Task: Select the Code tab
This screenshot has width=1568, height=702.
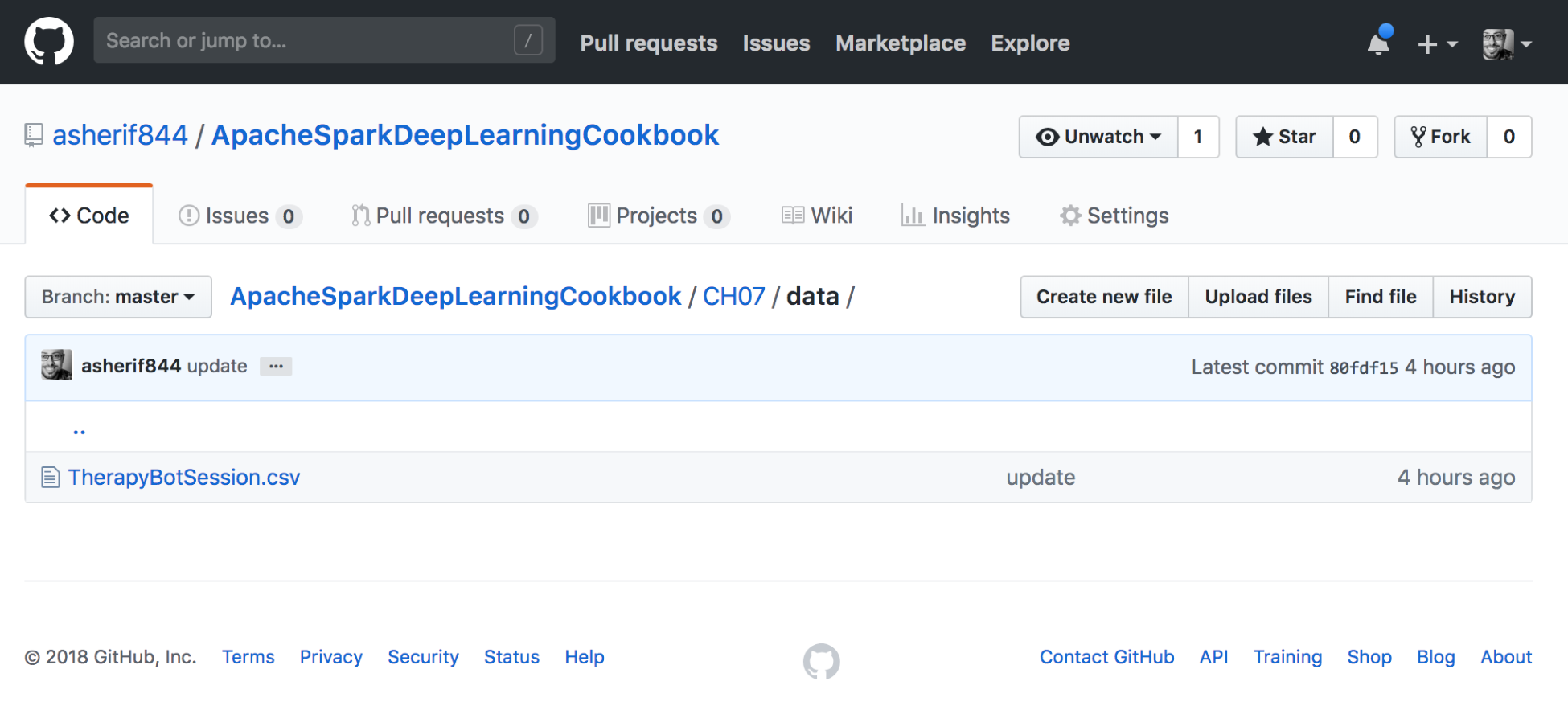Action: click(89, 216)
